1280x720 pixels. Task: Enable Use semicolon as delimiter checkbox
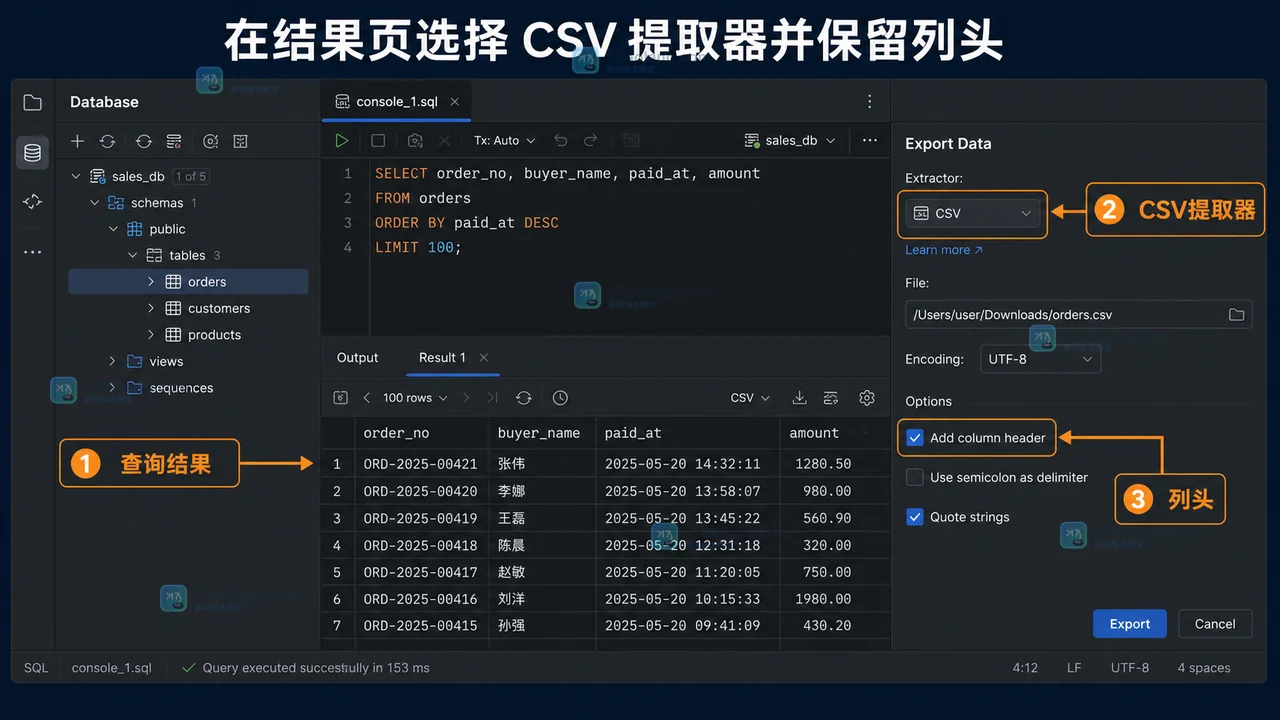click(x=915, y=477)
